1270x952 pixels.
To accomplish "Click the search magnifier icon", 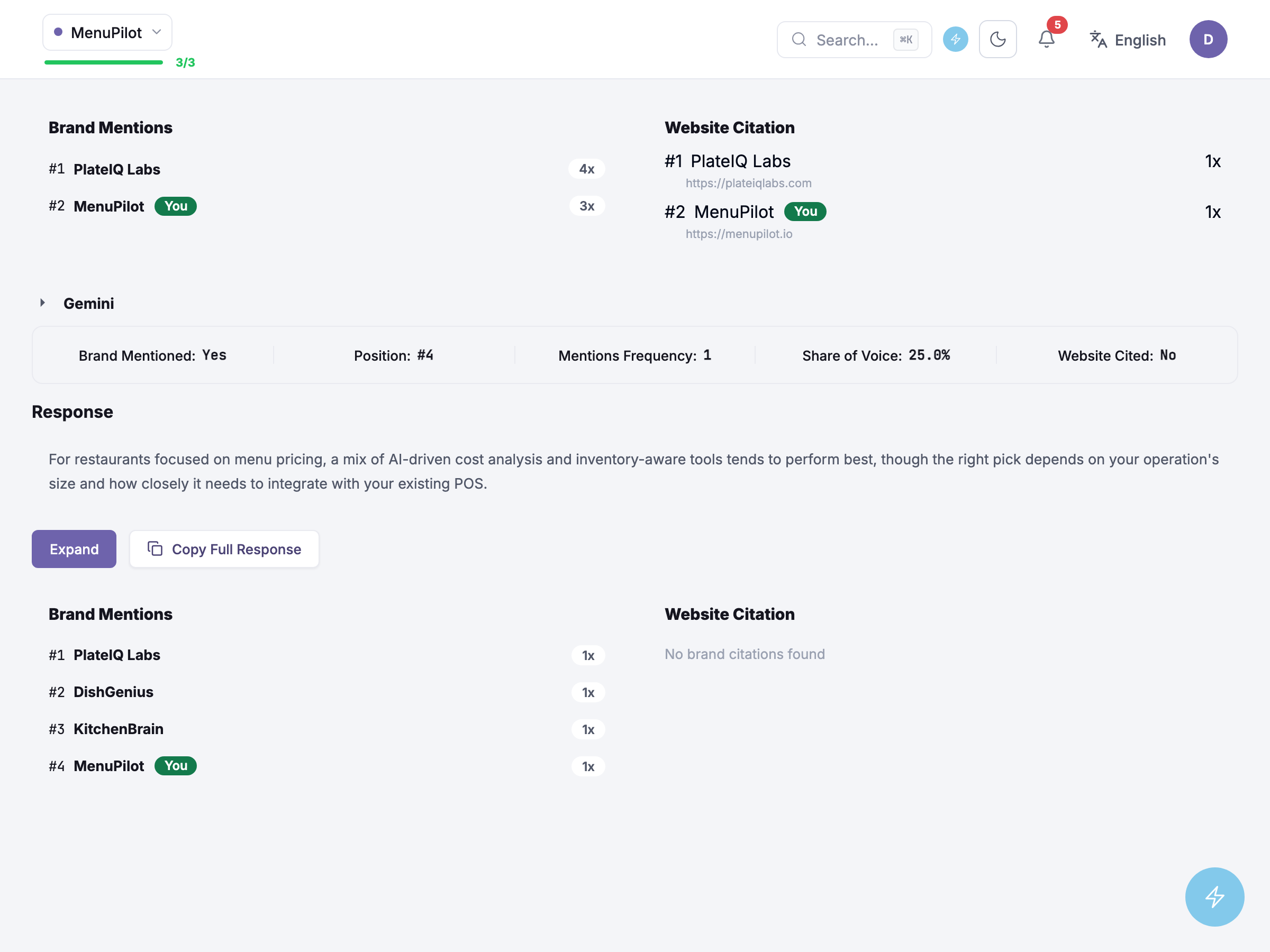I will coord(799,40).
